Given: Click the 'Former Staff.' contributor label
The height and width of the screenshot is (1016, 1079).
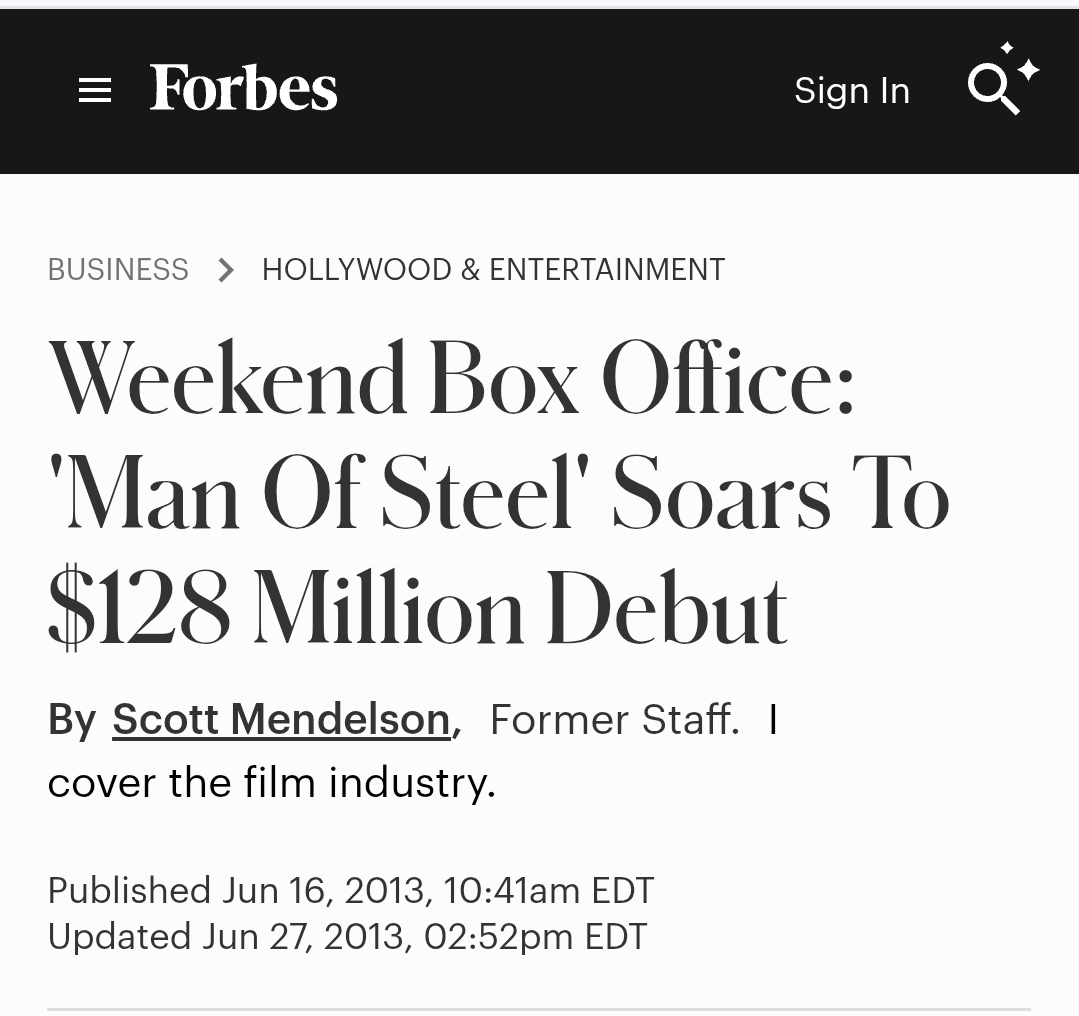Looking at the screenshot, I should point(615,720).
